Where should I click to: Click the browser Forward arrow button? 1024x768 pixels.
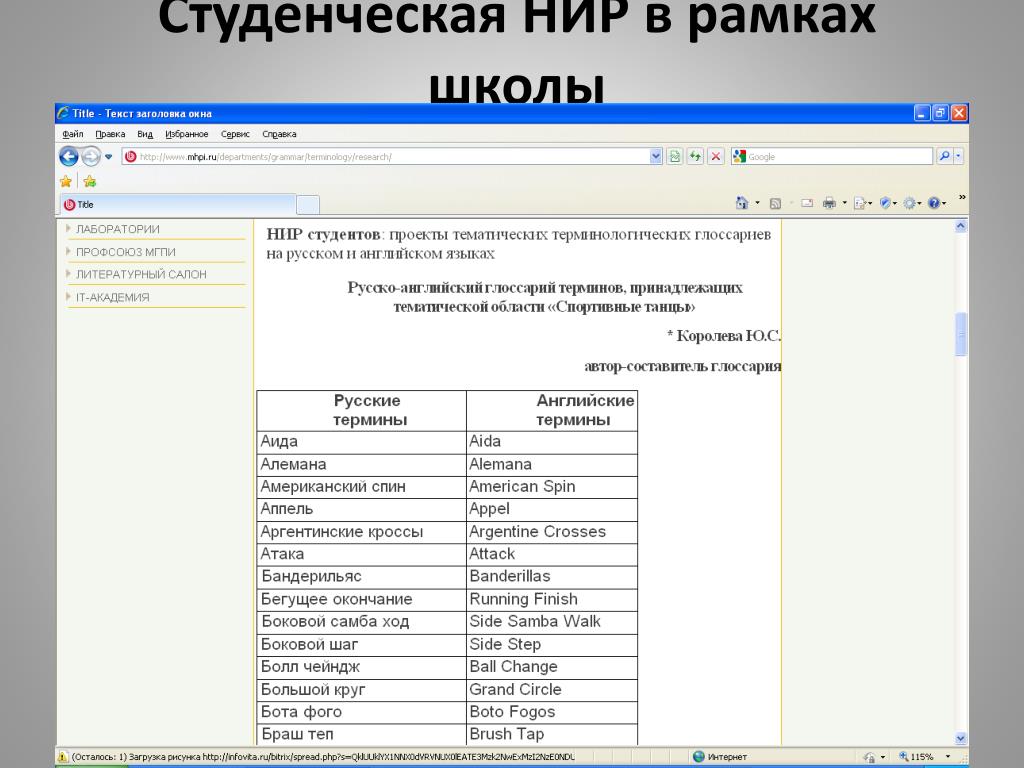91,156
